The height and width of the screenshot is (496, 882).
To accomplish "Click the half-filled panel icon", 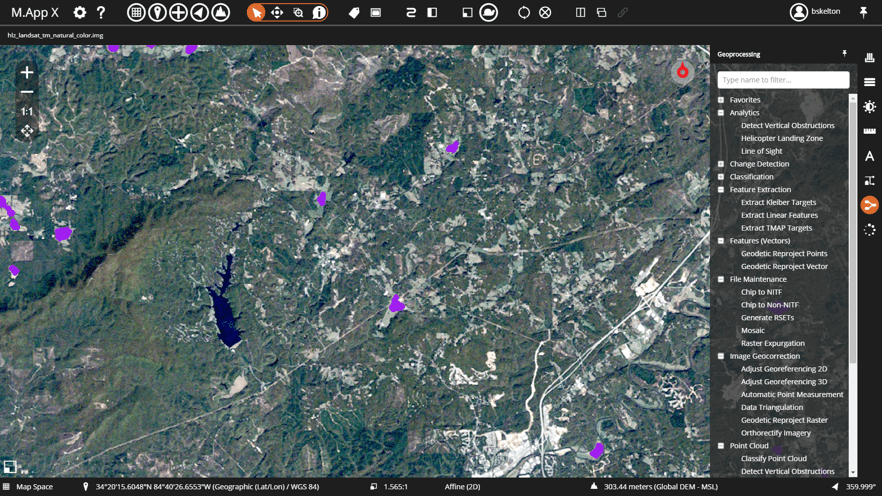I will [432, 12].
